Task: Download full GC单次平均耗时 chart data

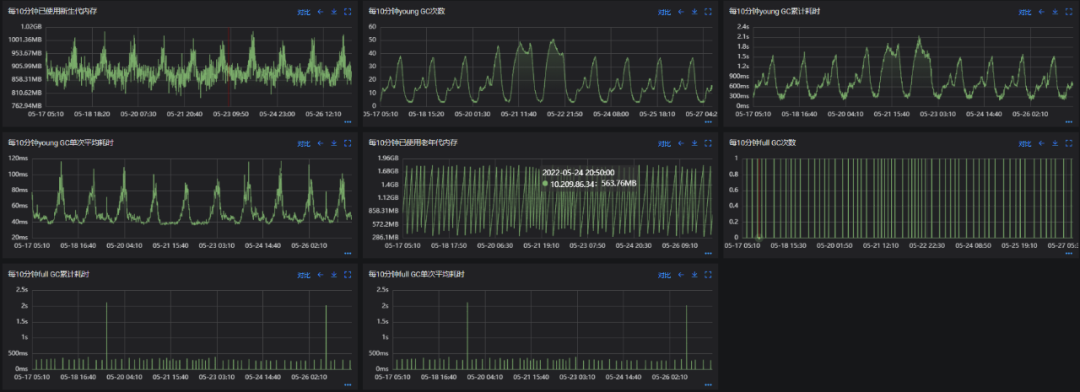Action: [x=694, y=275]
